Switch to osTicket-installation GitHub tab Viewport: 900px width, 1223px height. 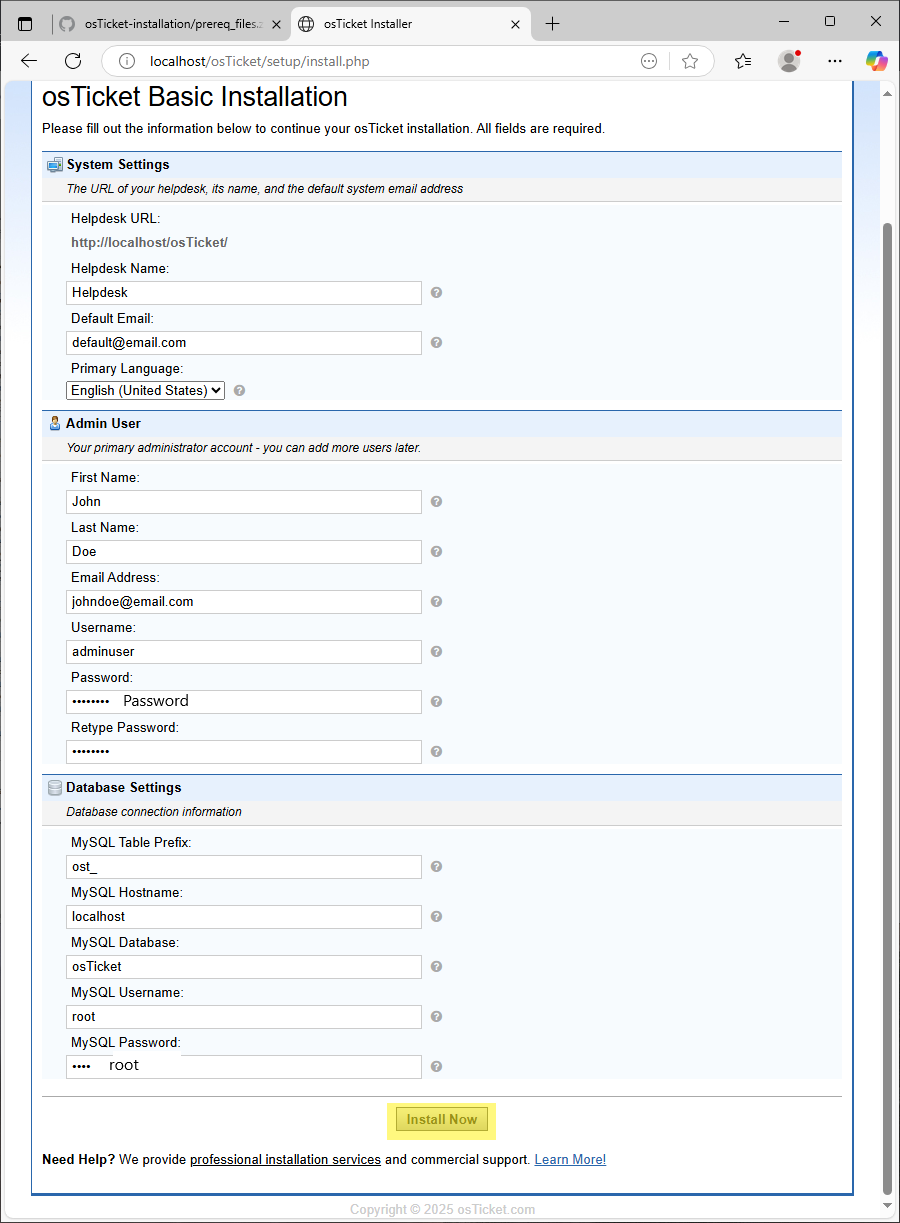(170, 24)
